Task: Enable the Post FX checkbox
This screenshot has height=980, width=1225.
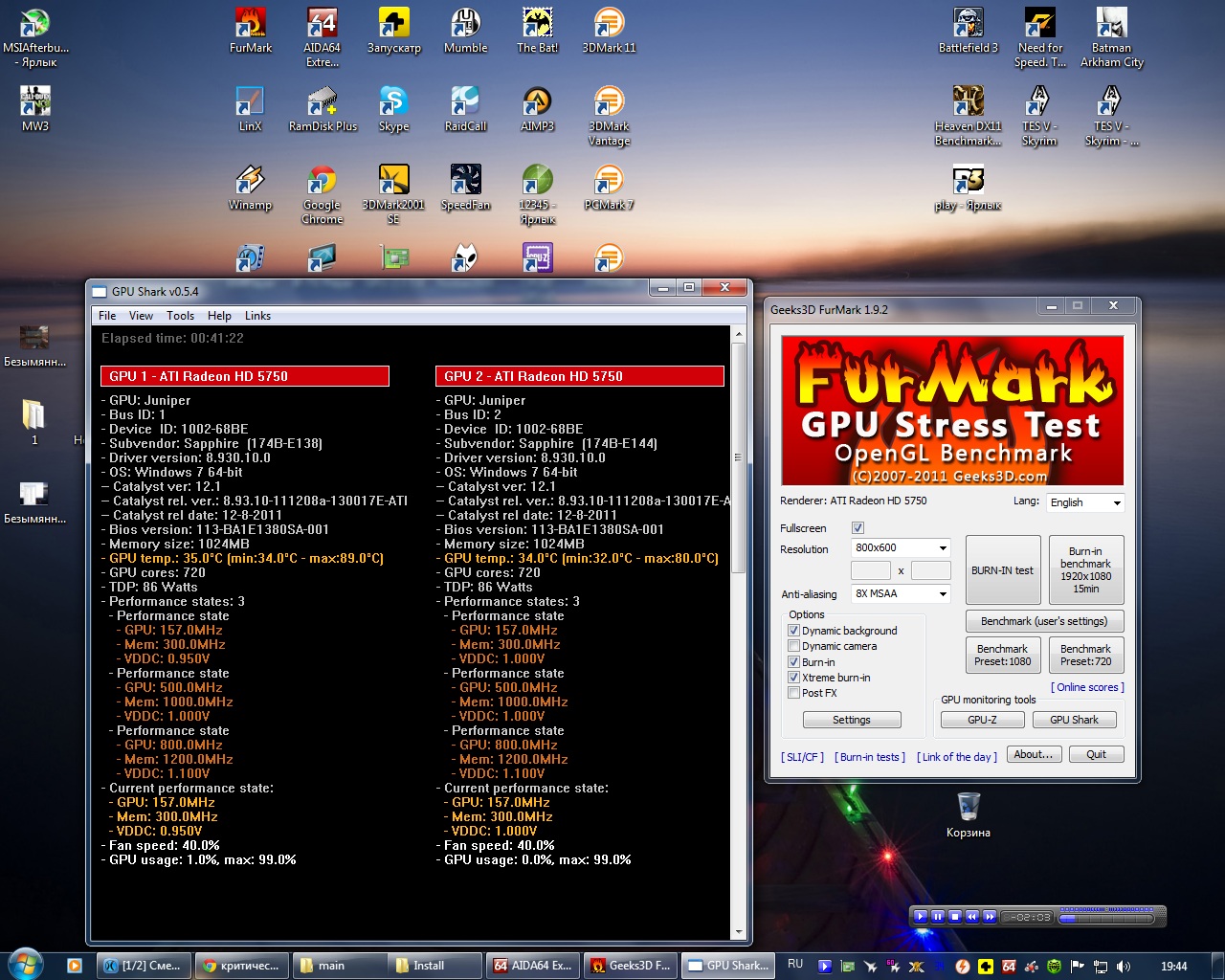Action: [x=793, y=693]
